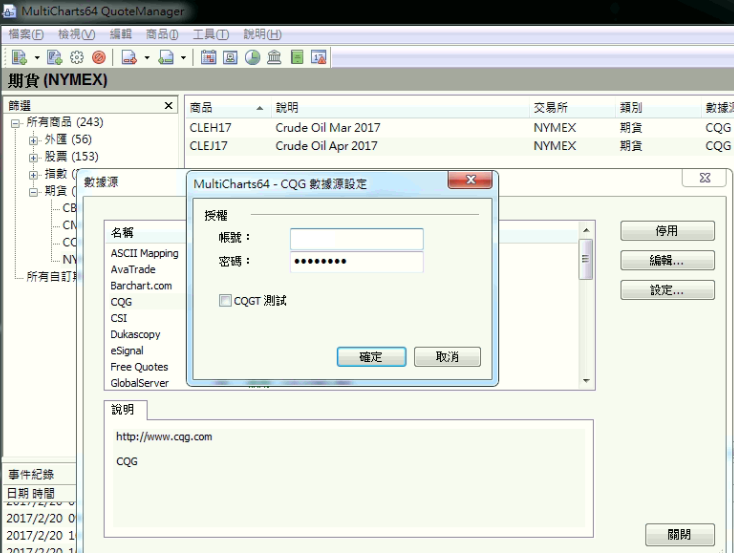Click the export data toolbar icon
This screenshot has width=734, height=553.
coord(129,58)
